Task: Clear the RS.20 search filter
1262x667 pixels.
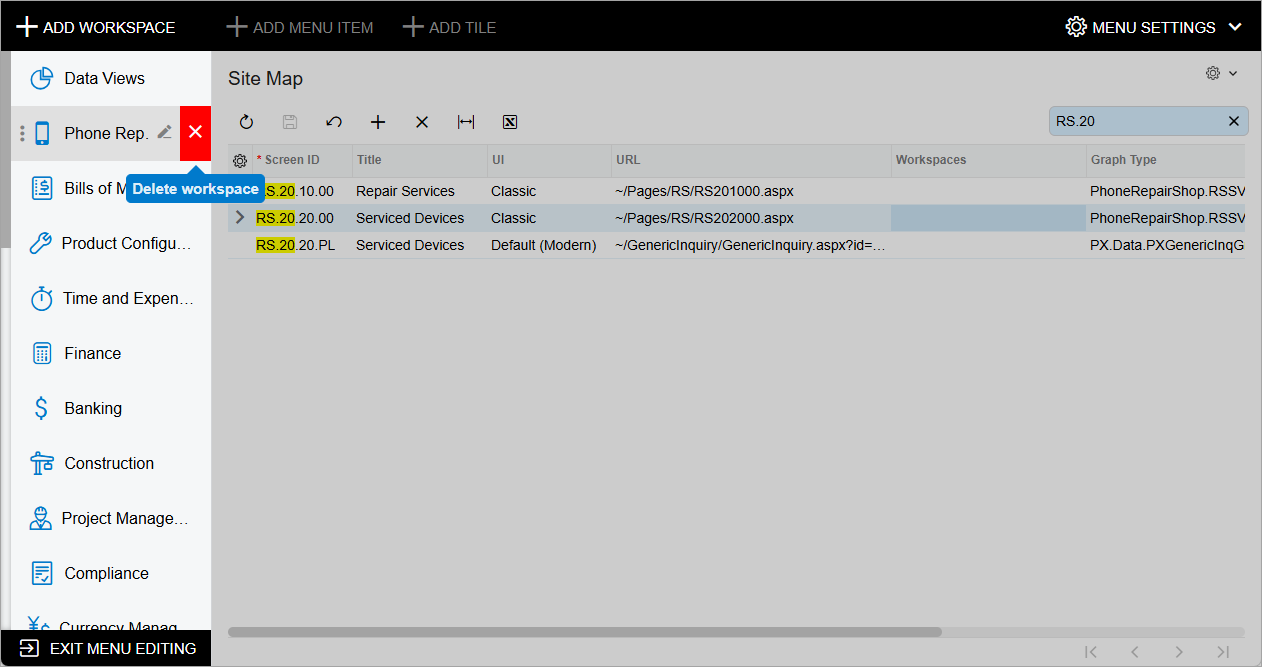Action: pos(1233,120)
